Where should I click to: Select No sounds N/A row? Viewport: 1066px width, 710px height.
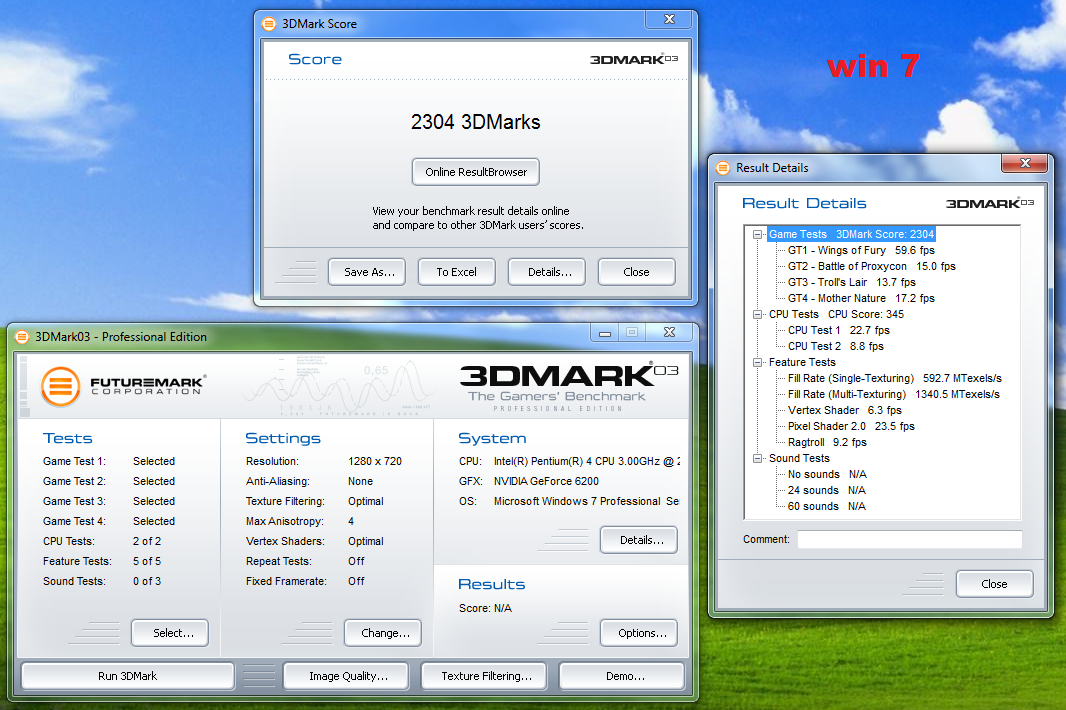click(827, 474)
